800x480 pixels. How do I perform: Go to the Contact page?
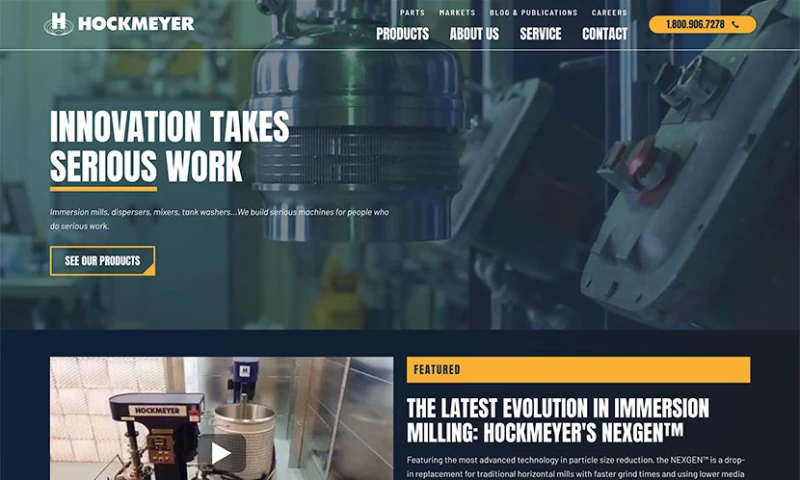click(x=605, y=34)
